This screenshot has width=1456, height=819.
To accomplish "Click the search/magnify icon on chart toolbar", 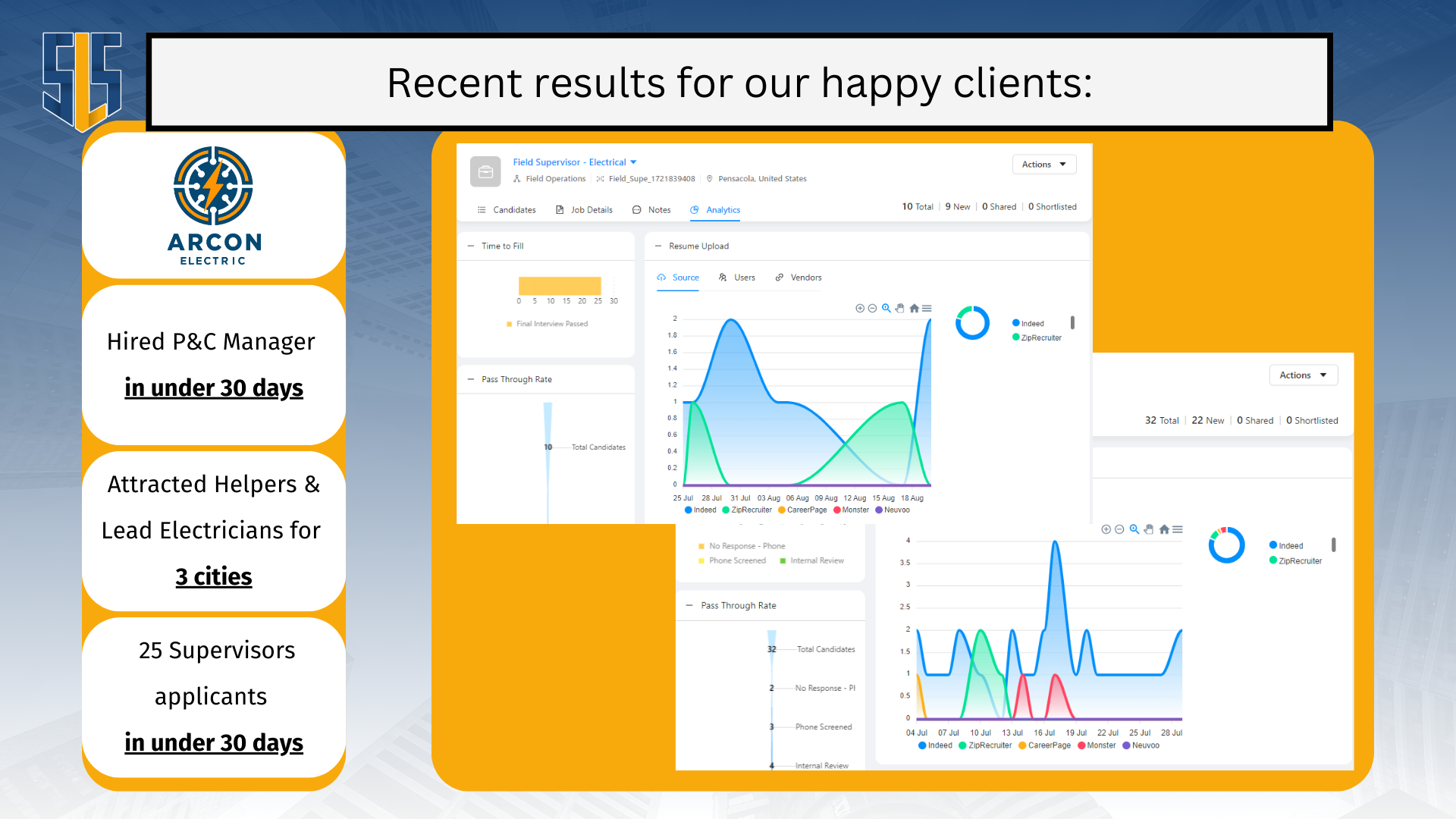I will click(886, 308).
